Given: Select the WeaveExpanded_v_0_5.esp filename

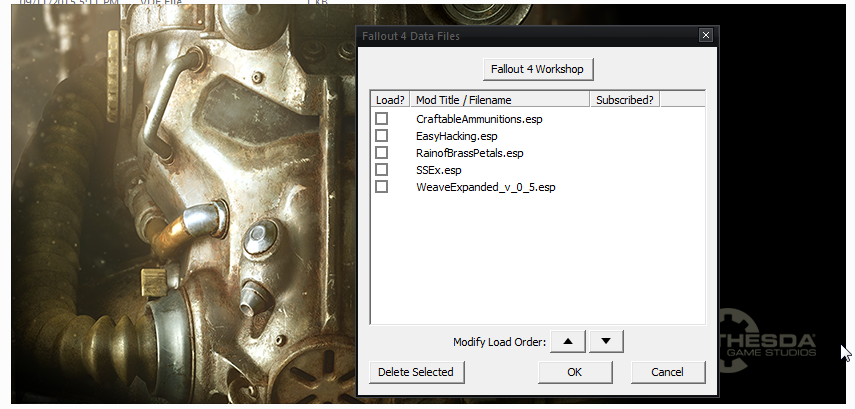Looking at the screenshot, I should point(486,187).
